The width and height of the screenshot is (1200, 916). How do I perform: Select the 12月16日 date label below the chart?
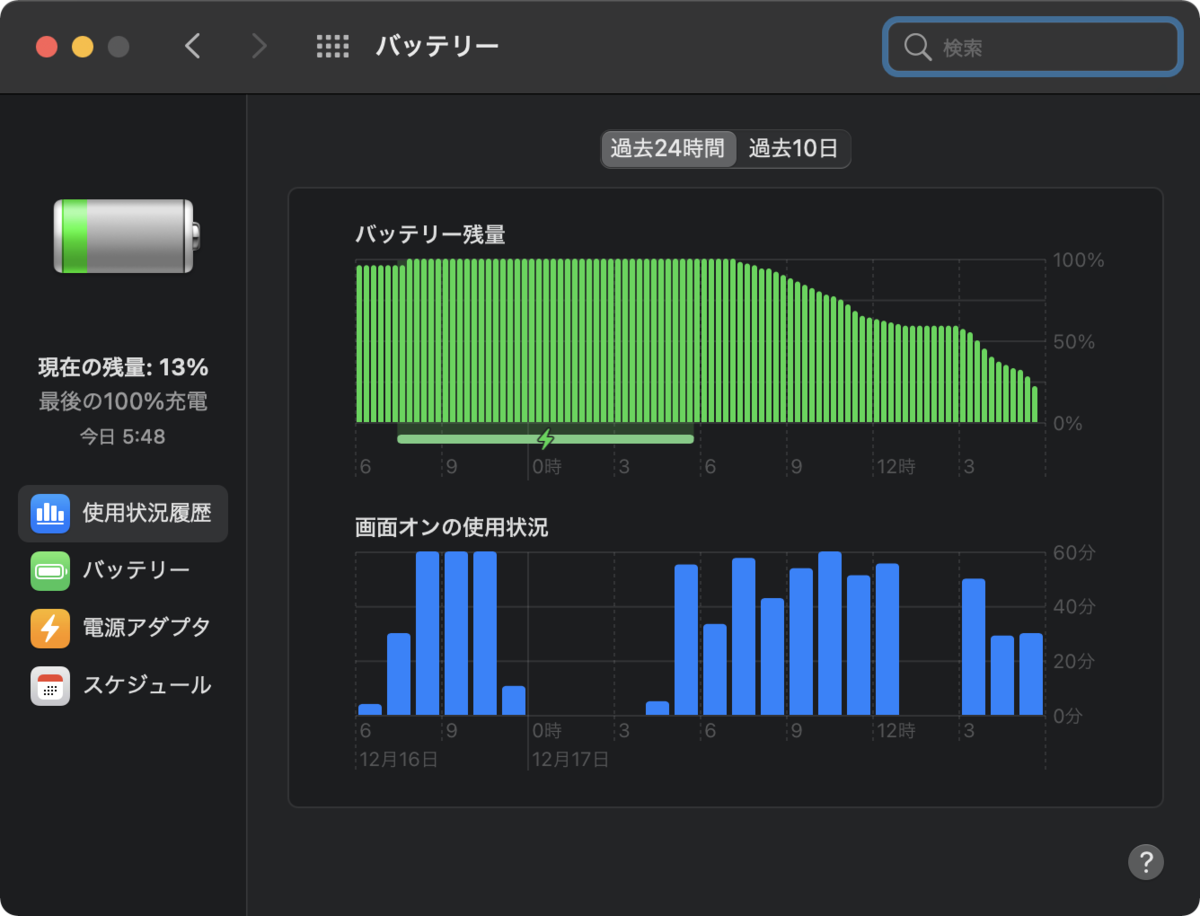[395, 759]
